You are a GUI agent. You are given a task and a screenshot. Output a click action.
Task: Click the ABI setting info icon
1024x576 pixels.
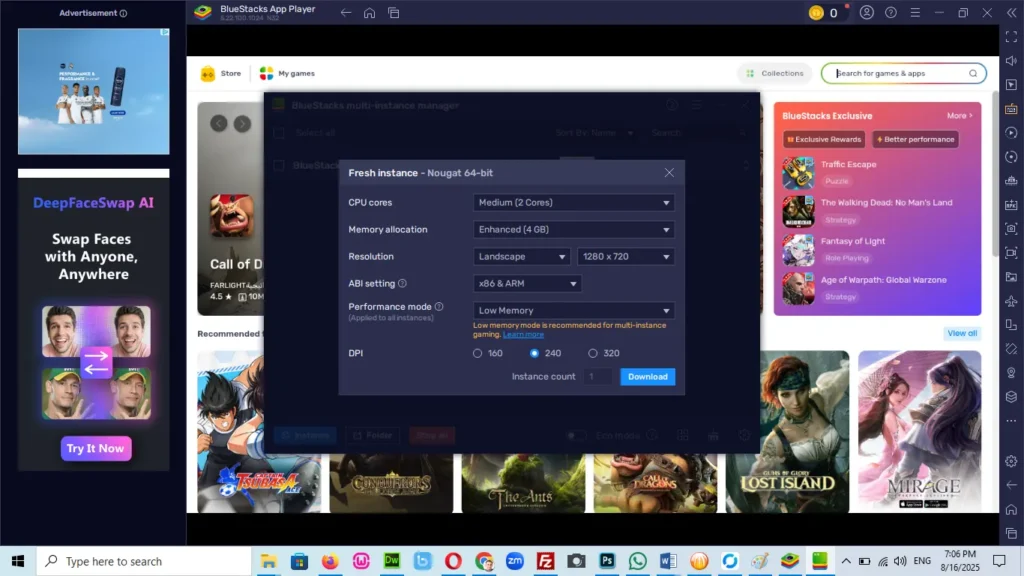[403, 284]
